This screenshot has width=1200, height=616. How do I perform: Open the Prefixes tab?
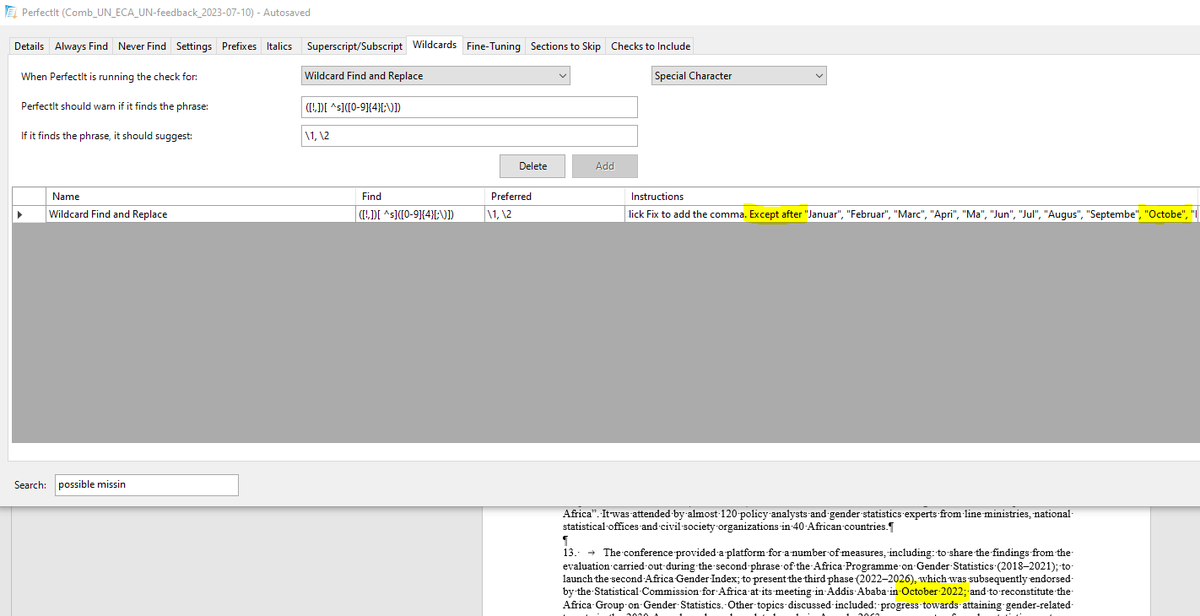coord(239,46)
